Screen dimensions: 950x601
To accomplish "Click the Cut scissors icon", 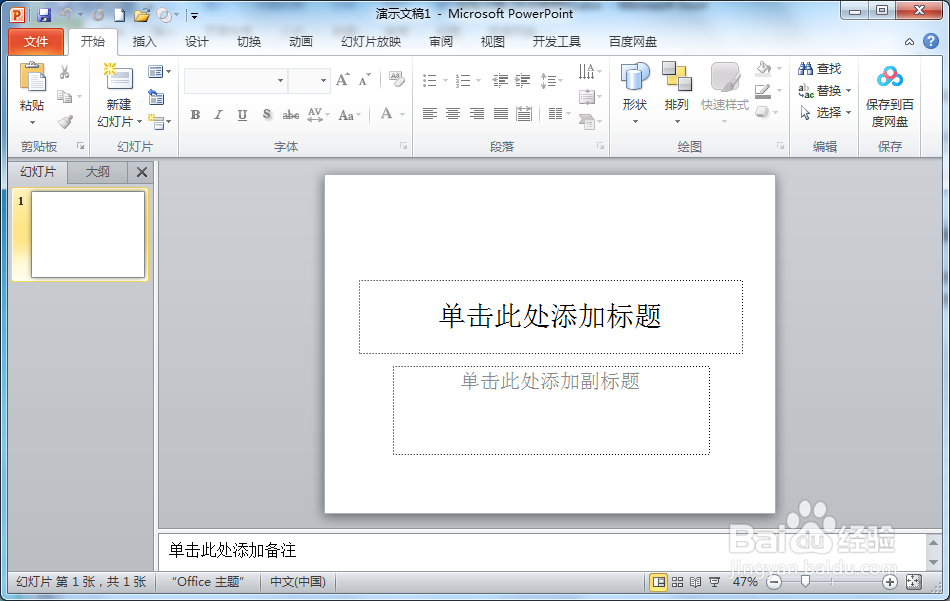I will pos(65,72).
